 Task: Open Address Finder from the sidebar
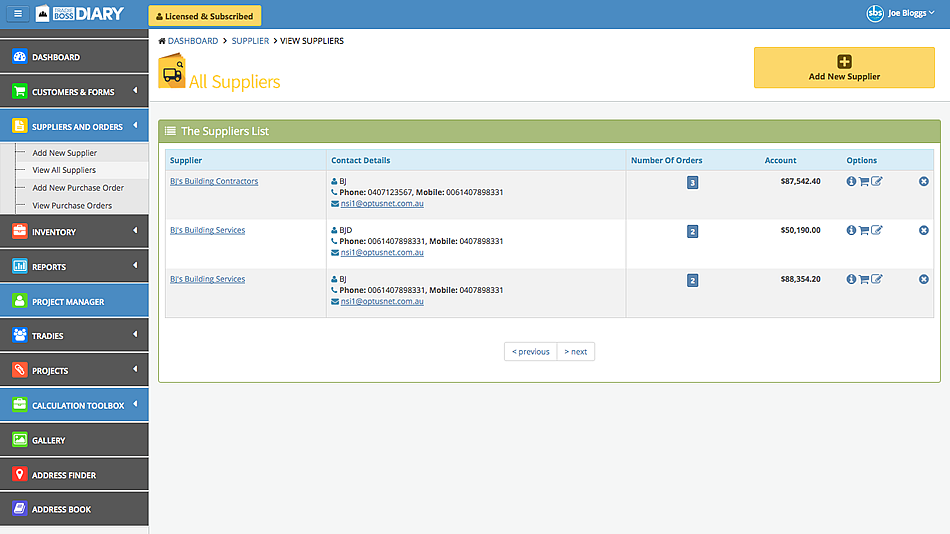click(63, 475)
